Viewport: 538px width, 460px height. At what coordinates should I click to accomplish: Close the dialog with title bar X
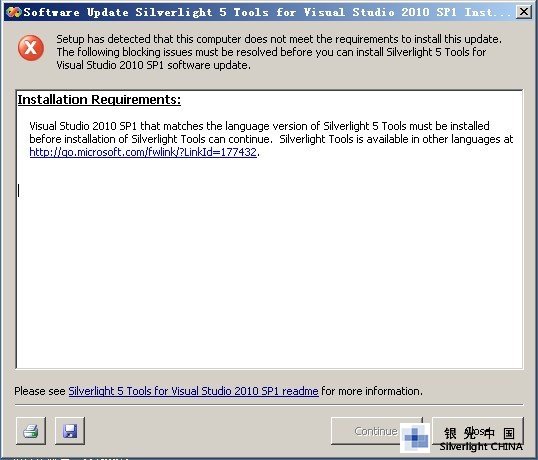click(x=524, y=12)
